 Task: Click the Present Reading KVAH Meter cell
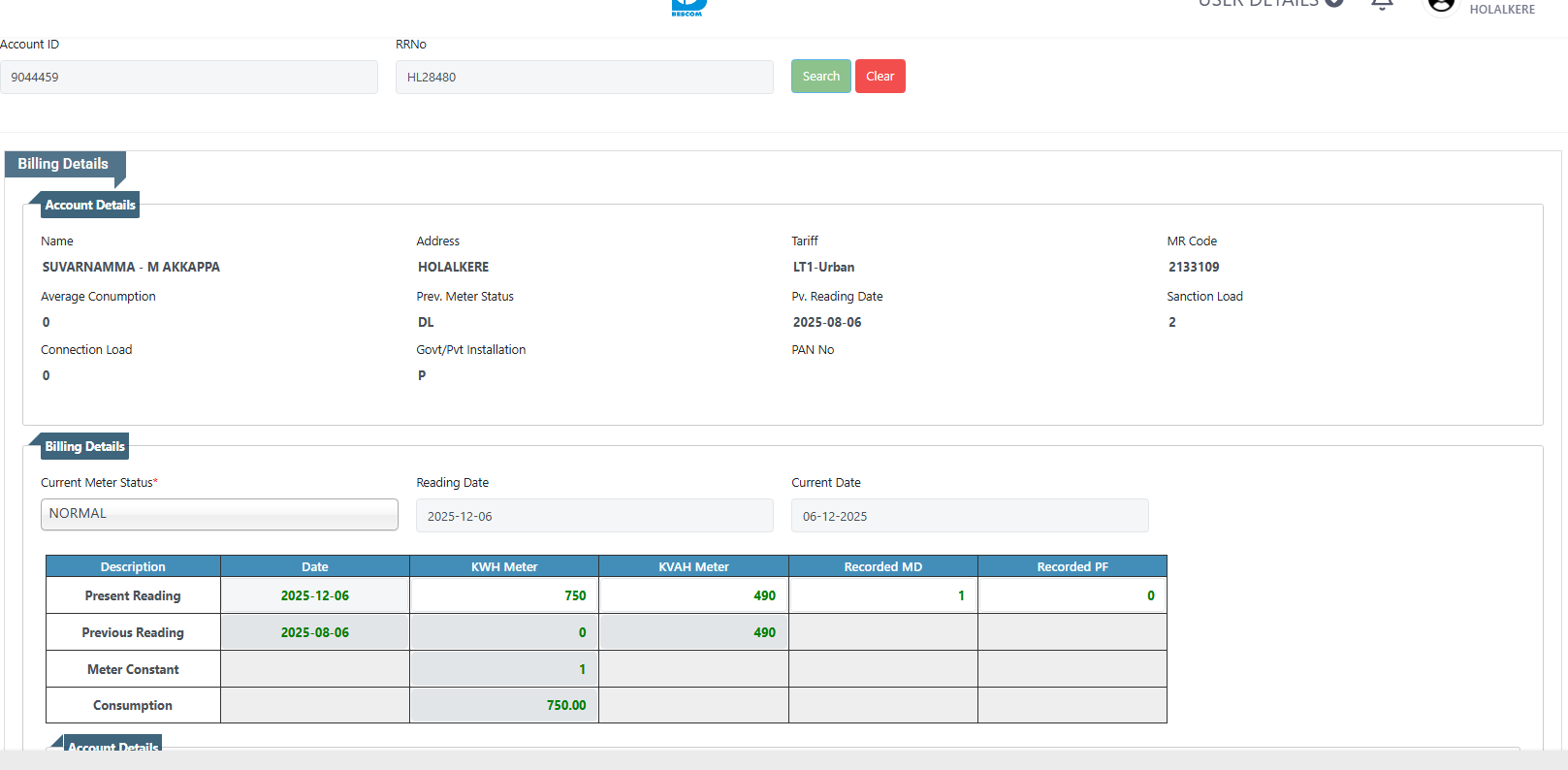pos(693,595)
